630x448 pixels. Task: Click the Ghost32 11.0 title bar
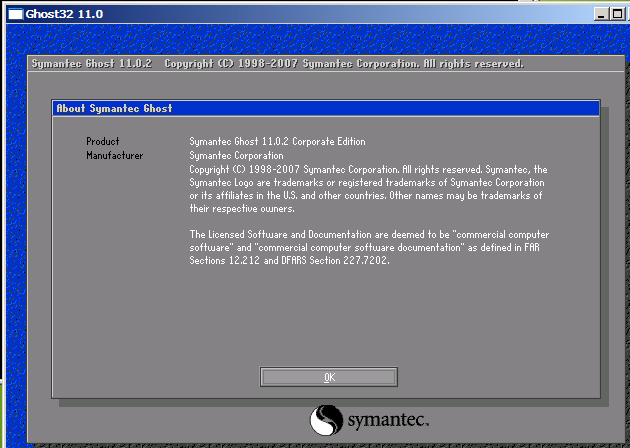click(x=300, y=14)
